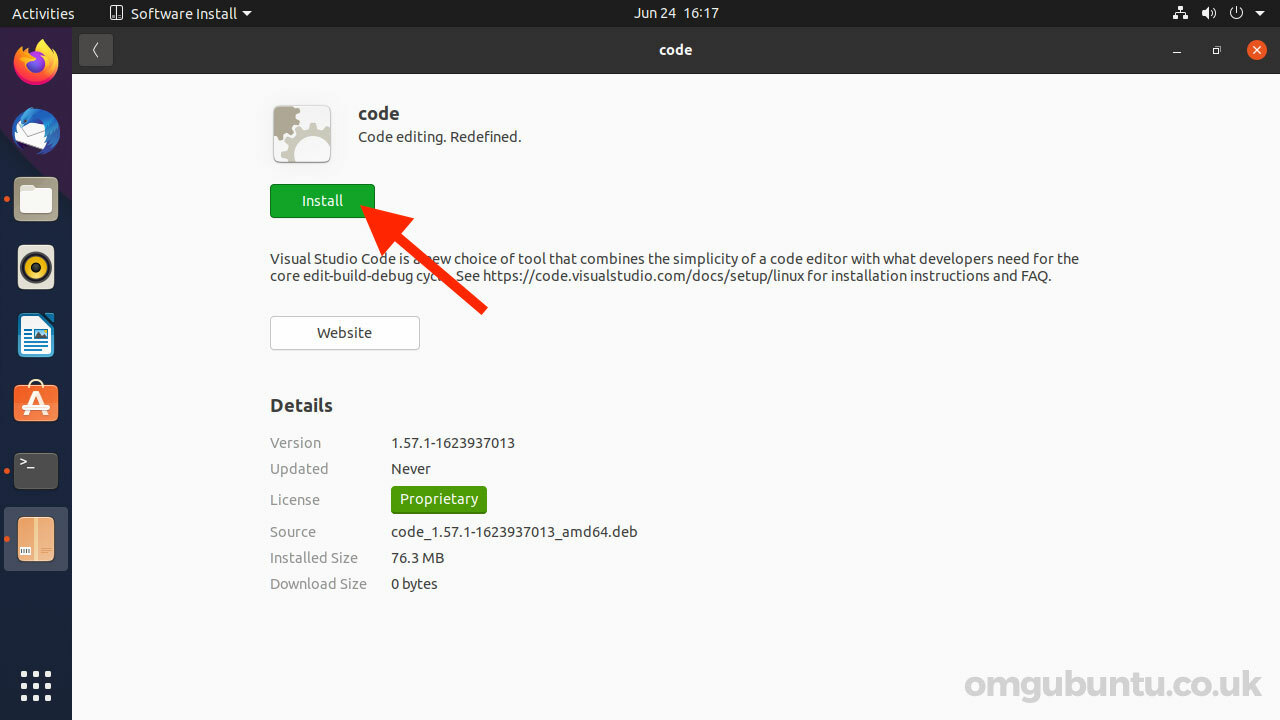This screenshot has height=720, width=1280.
Task: Click Installed Size value 76.3 MB
Action: coord(417,558)
